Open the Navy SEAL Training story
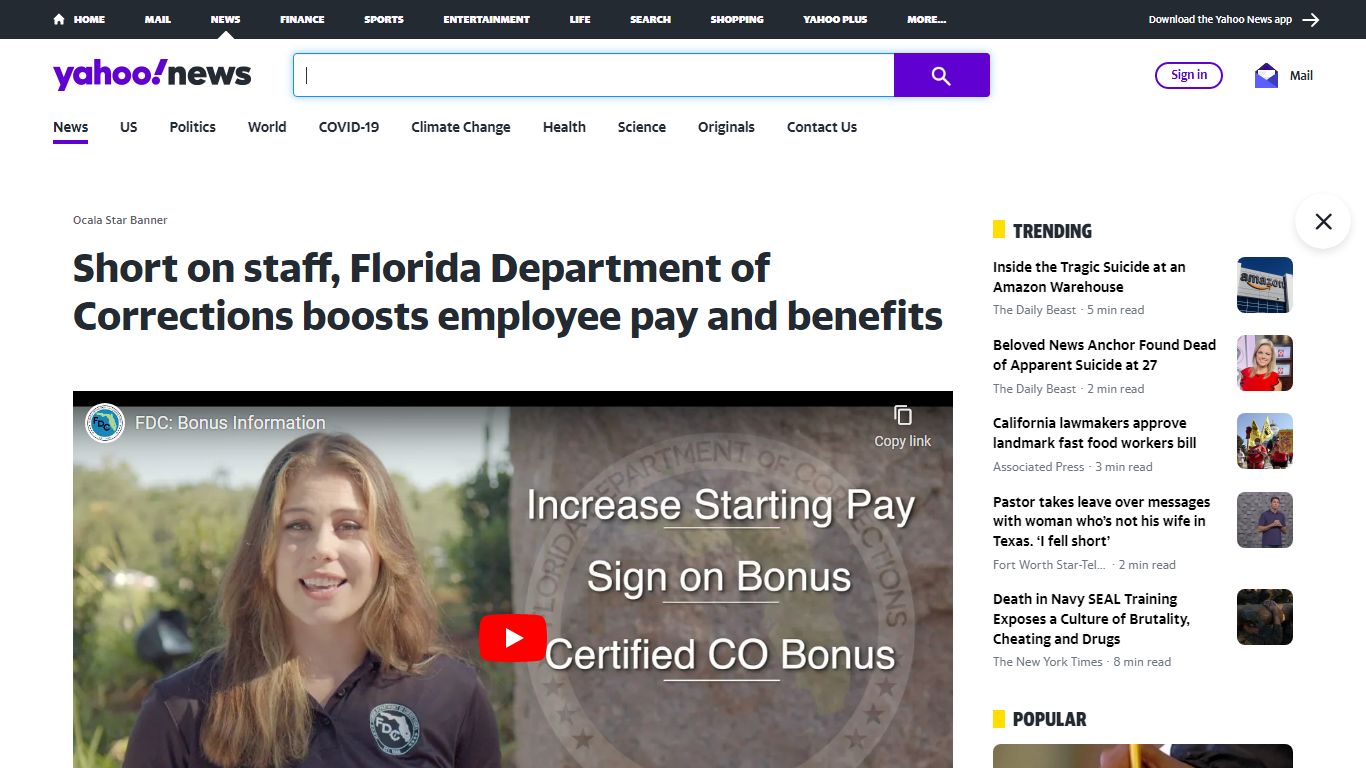Viewport: 1366px width, 768px height. tap(1091, 619)
